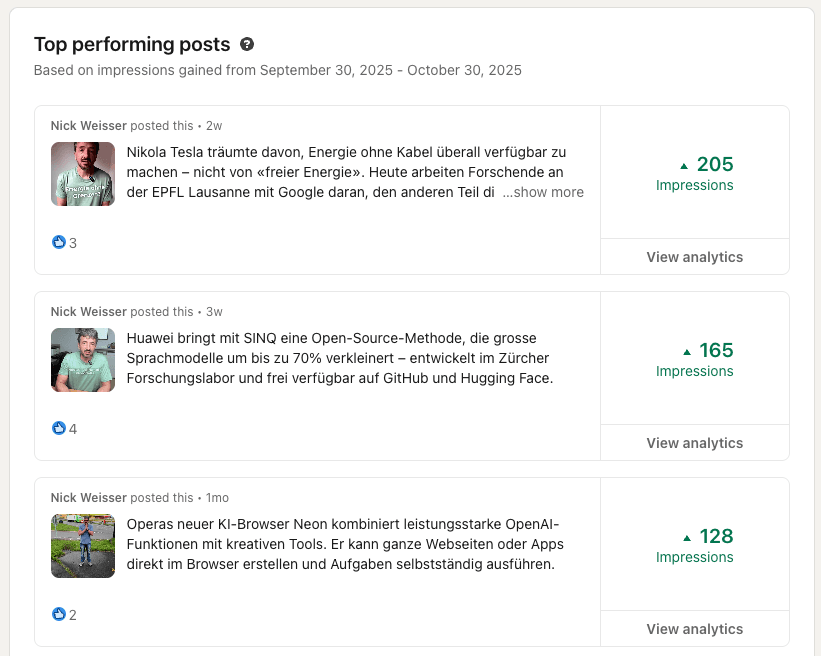Click like reaction icon on Nikola Tesla post
821x656 pixels.
coord(58,243)
